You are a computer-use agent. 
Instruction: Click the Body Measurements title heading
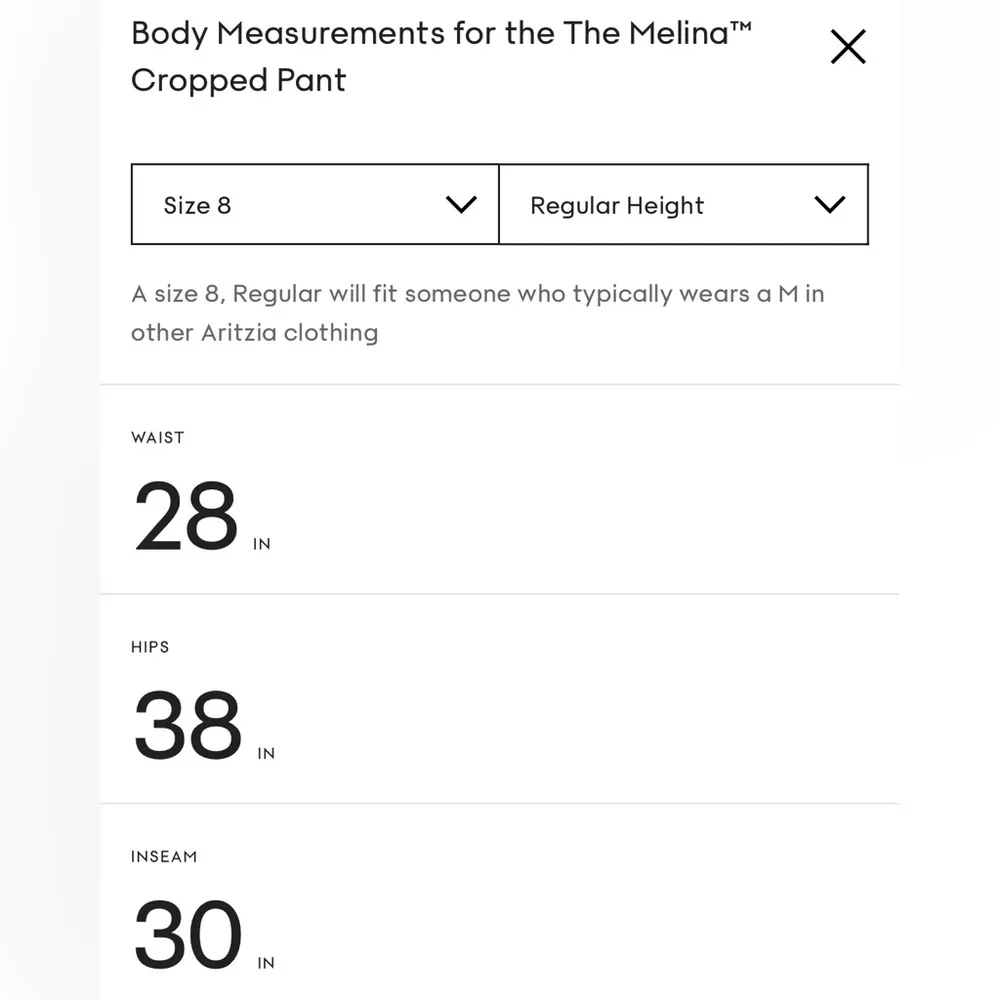(441, 34)
